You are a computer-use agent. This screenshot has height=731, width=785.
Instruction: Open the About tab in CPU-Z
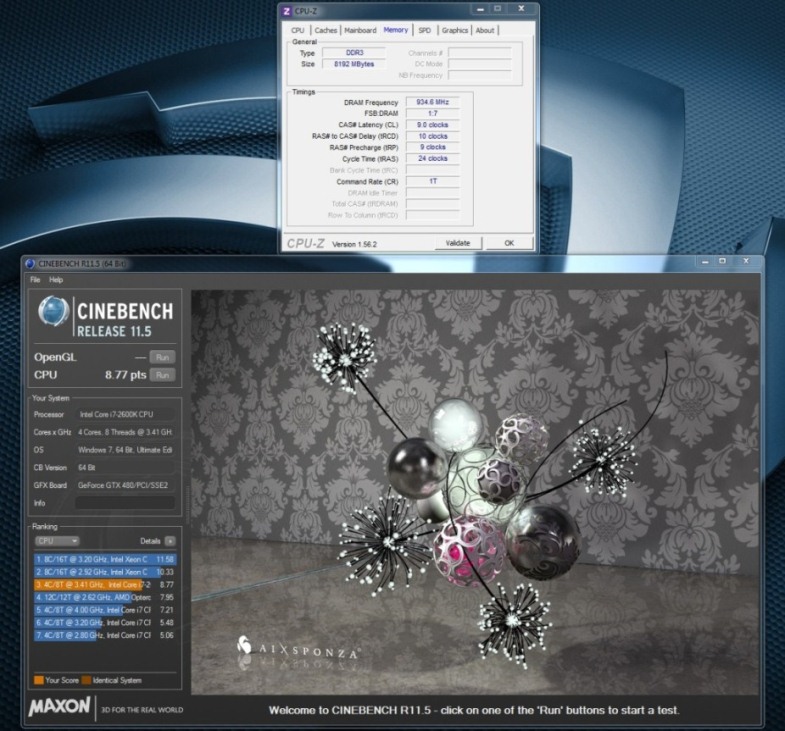click(485, 31)
